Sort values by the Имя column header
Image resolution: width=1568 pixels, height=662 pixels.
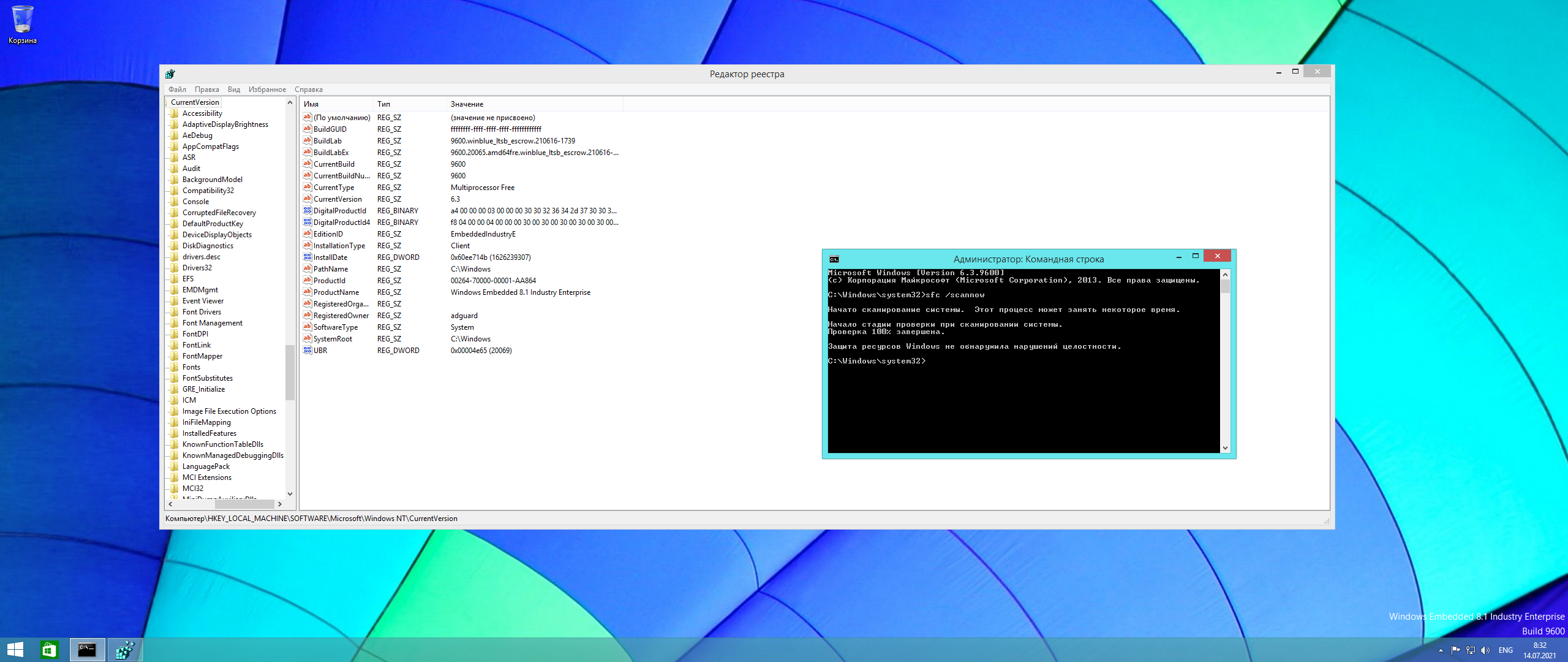tap(336, 104)
